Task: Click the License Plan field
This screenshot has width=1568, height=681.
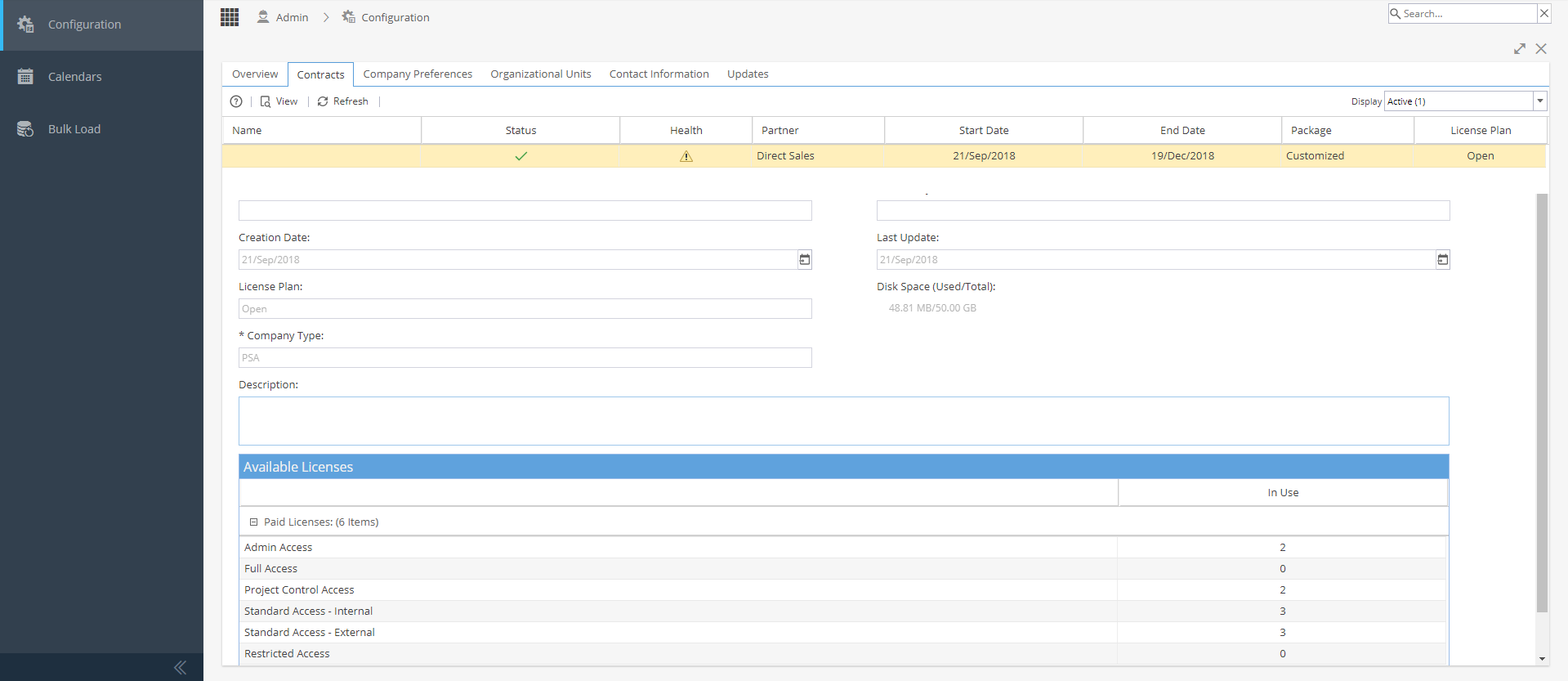Action: click(x=525, y=309)
